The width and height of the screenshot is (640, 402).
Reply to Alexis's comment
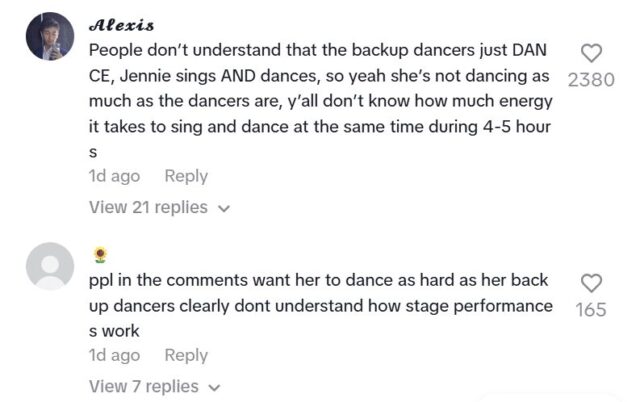pyautogui.click(x=186, y=176)
